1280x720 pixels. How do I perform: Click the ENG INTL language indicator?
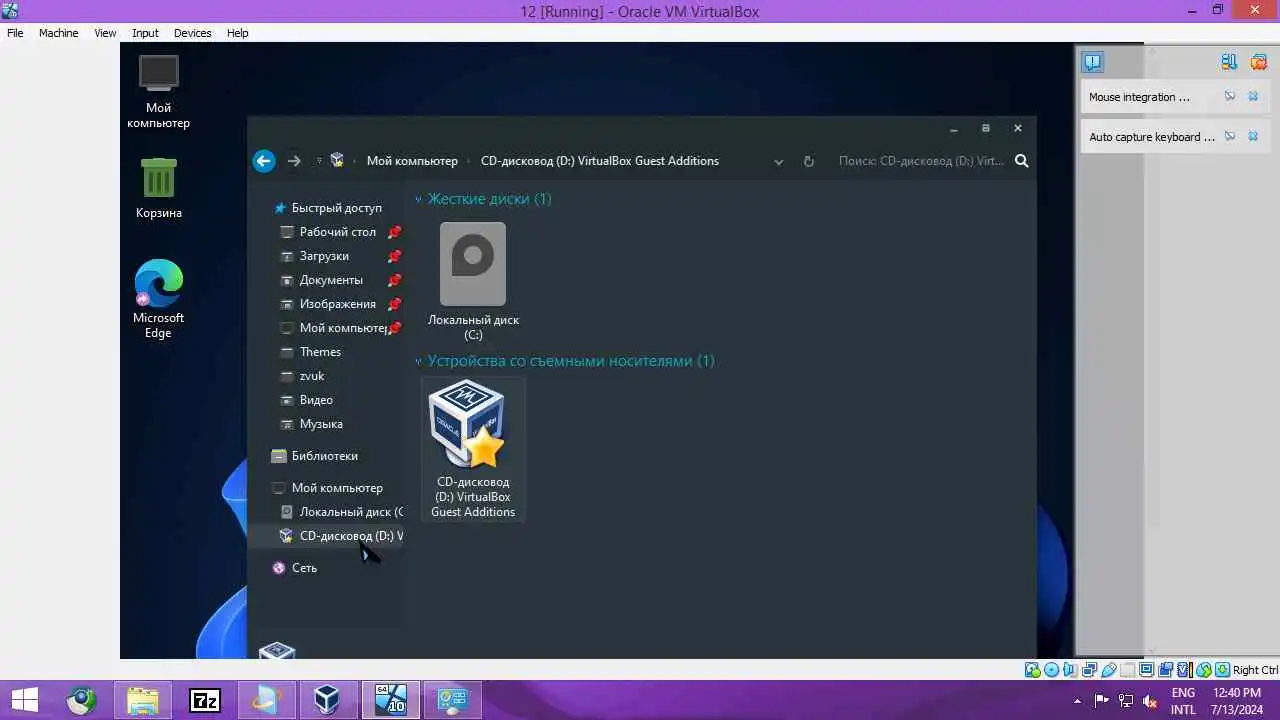click(1183, 701)
